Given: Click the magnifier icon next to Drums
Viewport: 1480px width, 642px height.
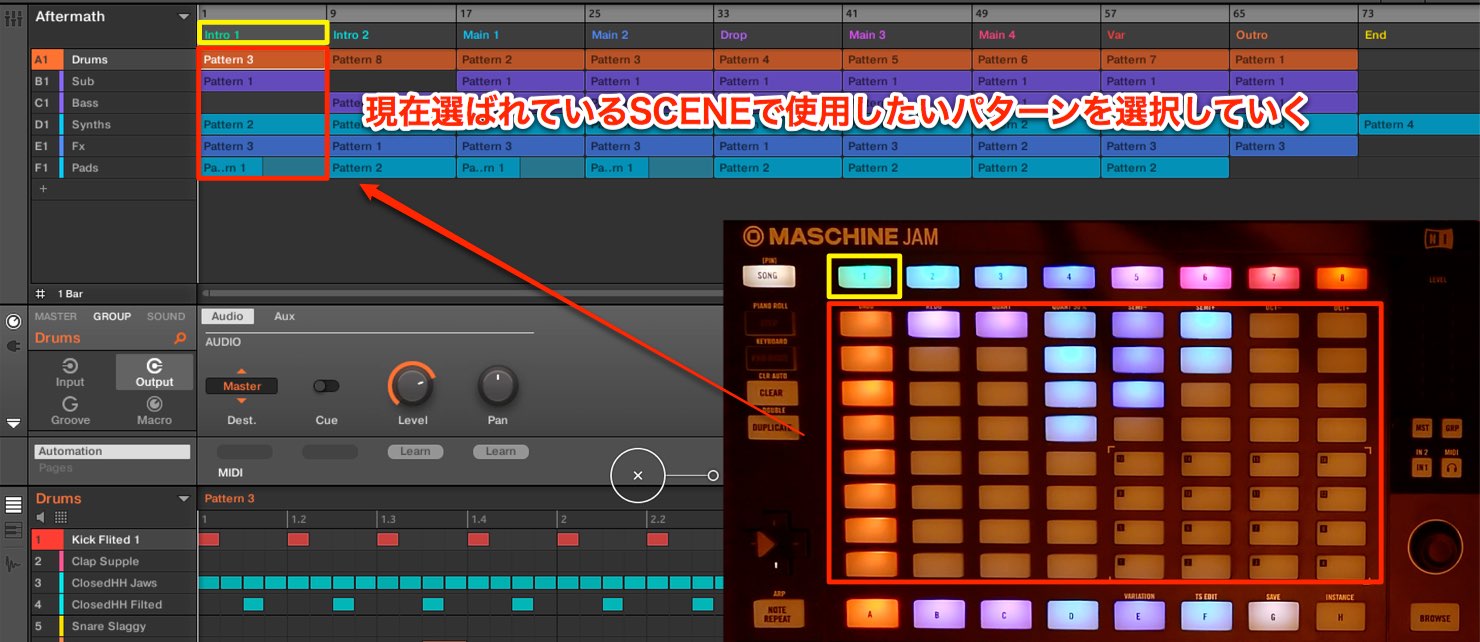Looking at the screenshot, I should click(x=180, y=338).
